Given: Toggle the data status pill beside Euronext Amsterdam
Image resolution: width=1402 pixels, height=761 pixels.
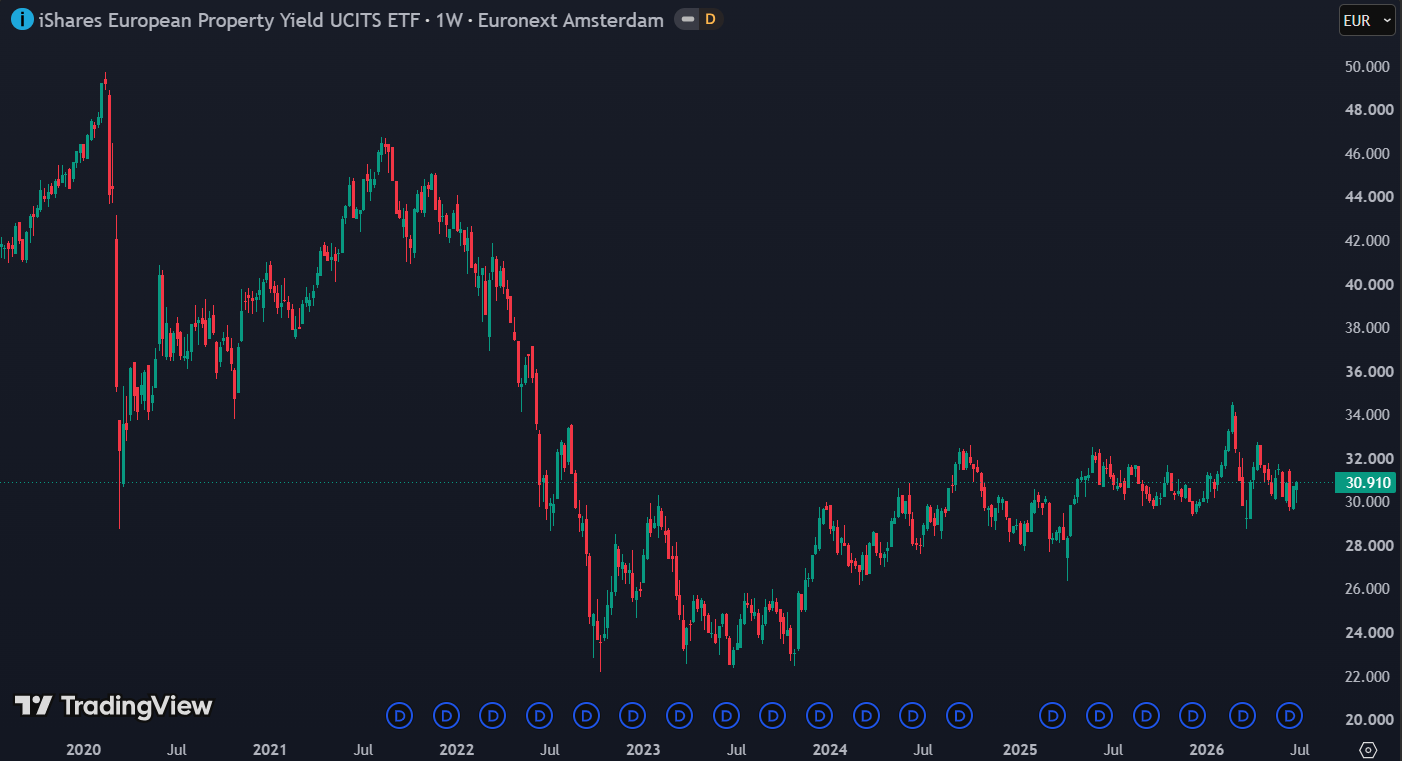Looking at the screenshot, I should (x=698, y=19).
